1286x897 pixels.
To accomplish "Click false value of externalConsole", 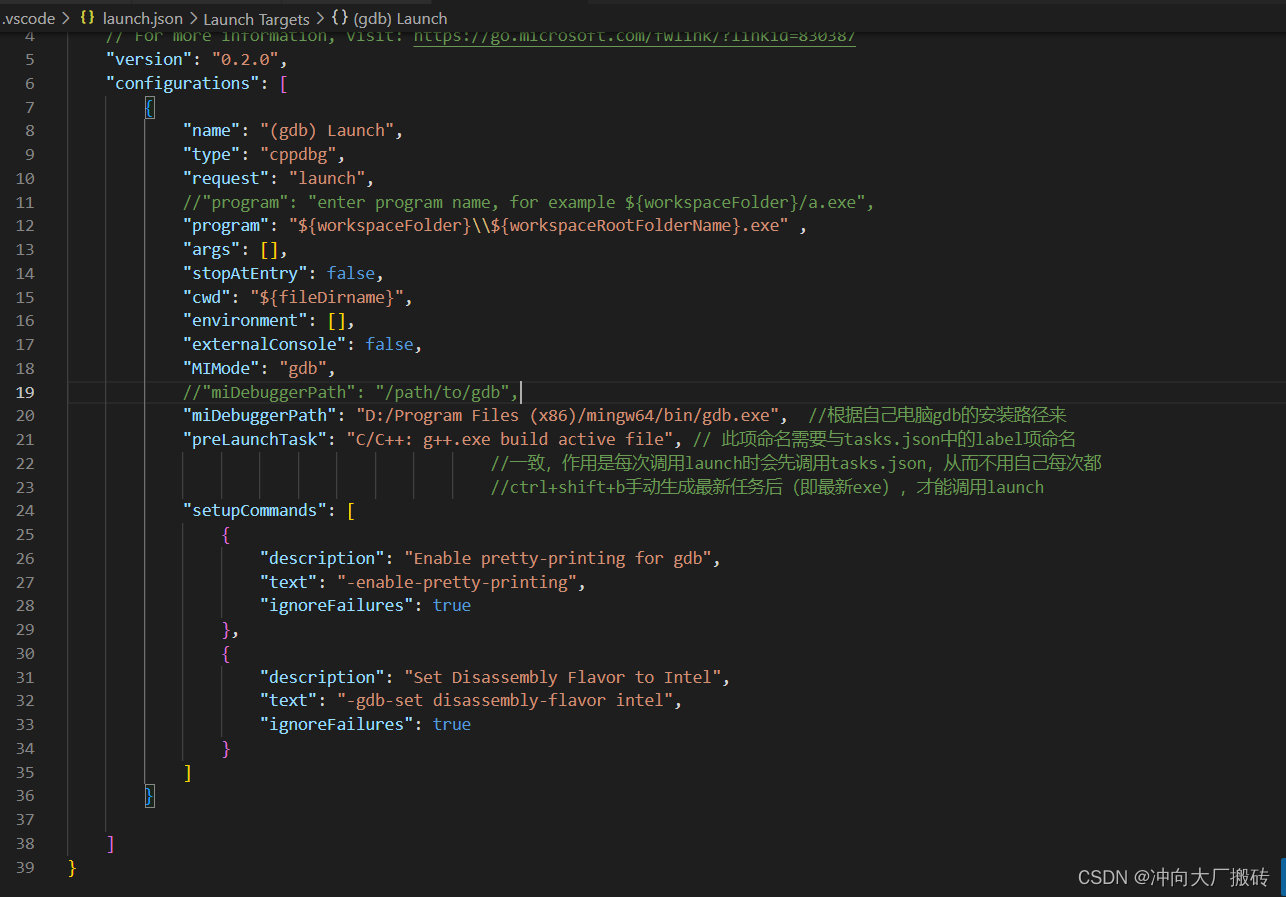I will tap(389, 344).
